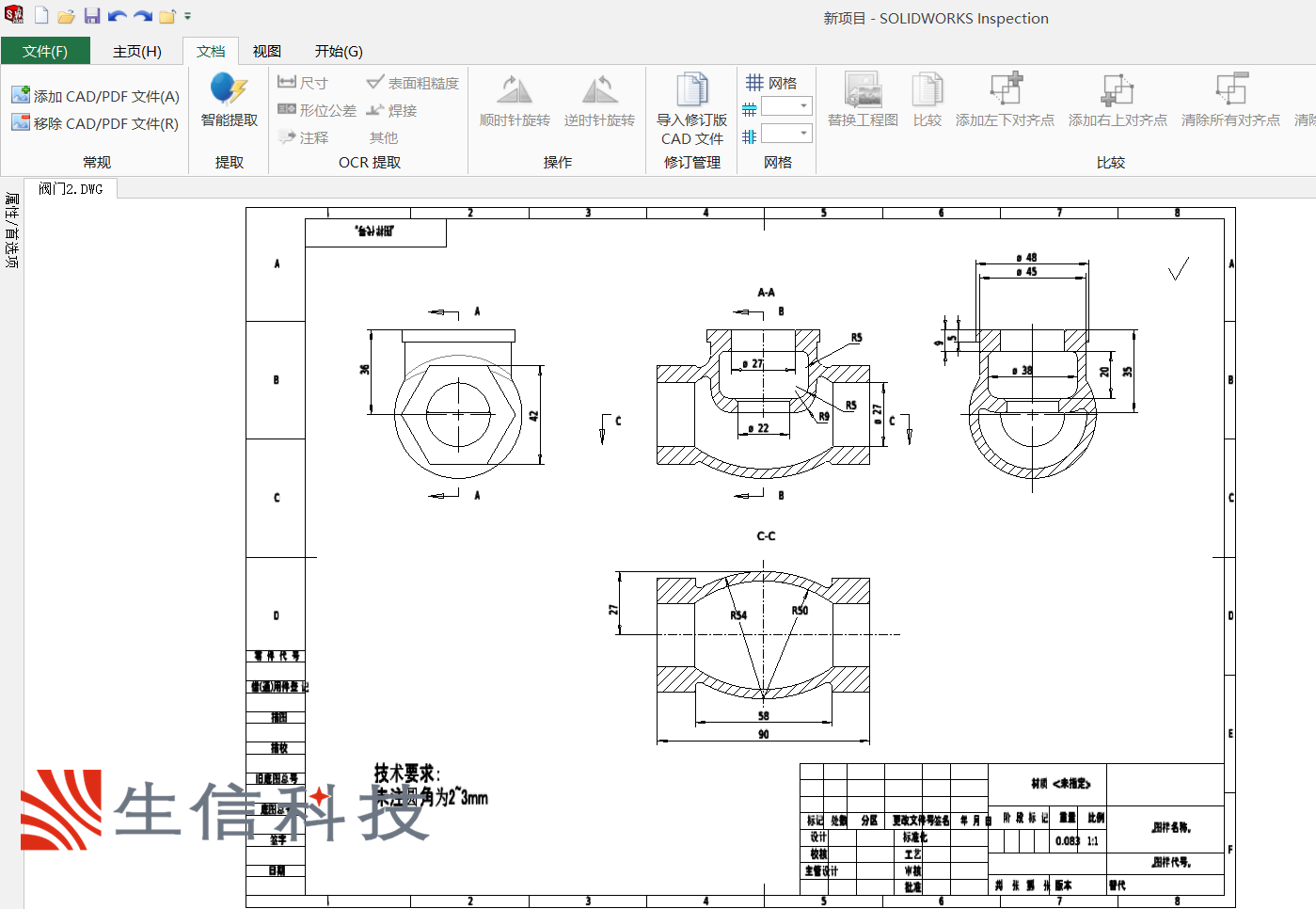The image size is (1316, 909).
Task: Click the Undo arrow icon
Action: [117, 16]
